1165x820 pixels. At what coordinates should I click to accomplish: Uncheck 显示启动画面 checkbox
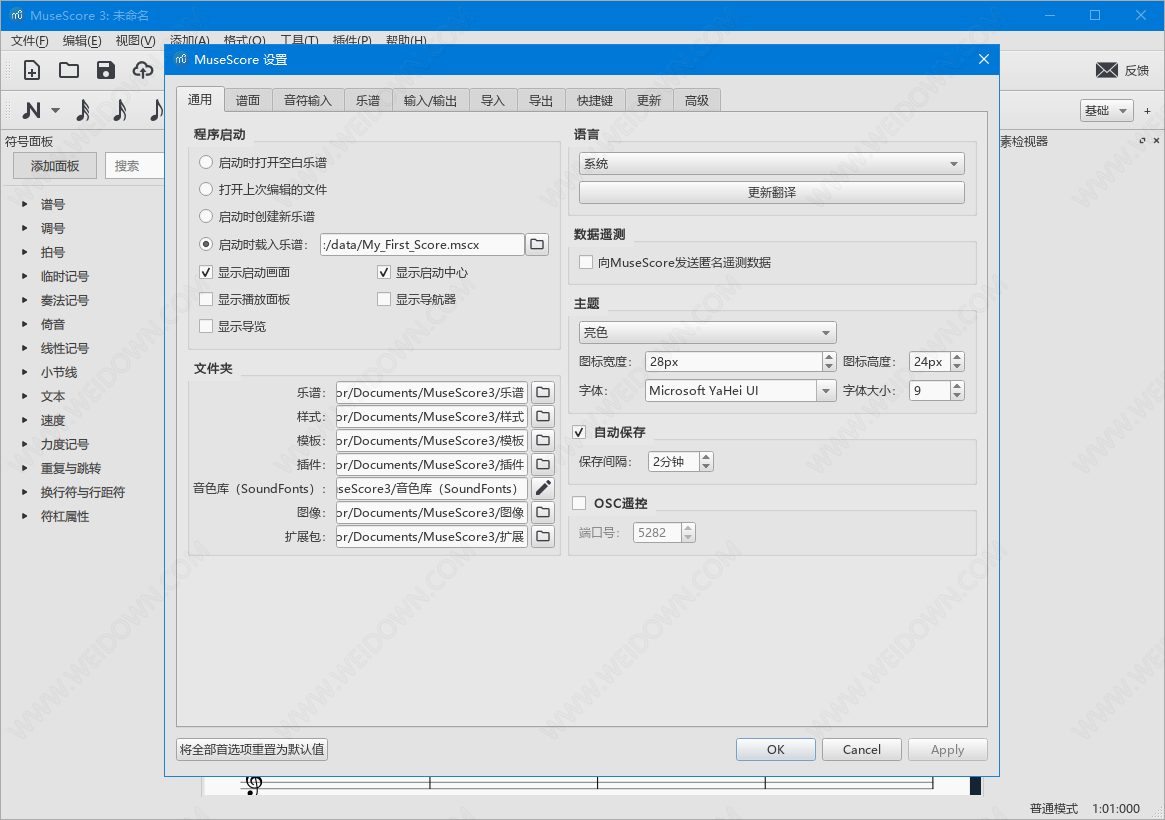206,273
